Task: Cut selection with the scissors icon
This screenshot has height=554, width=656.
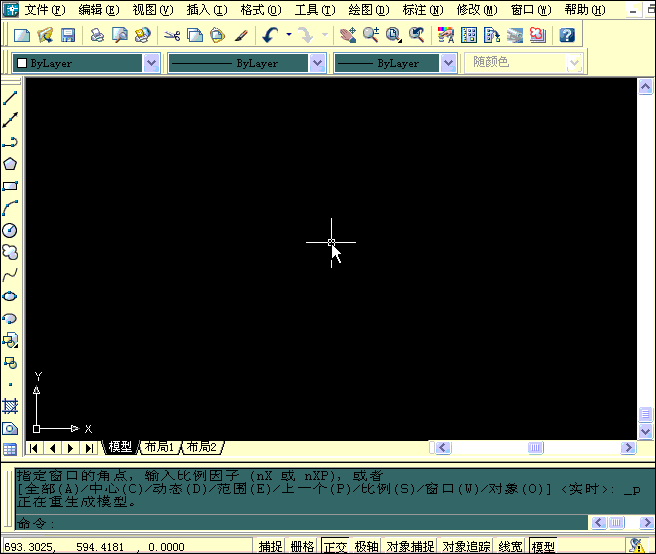Action: (x=172, y=35)
